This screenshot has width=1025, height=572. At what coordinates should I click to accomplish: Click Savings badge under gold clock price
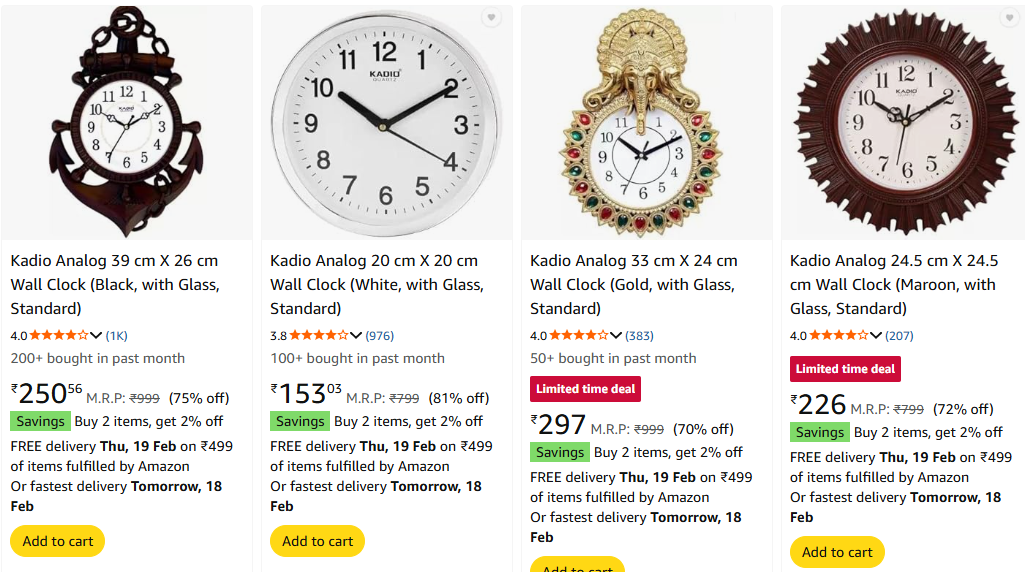pos(560,452)
